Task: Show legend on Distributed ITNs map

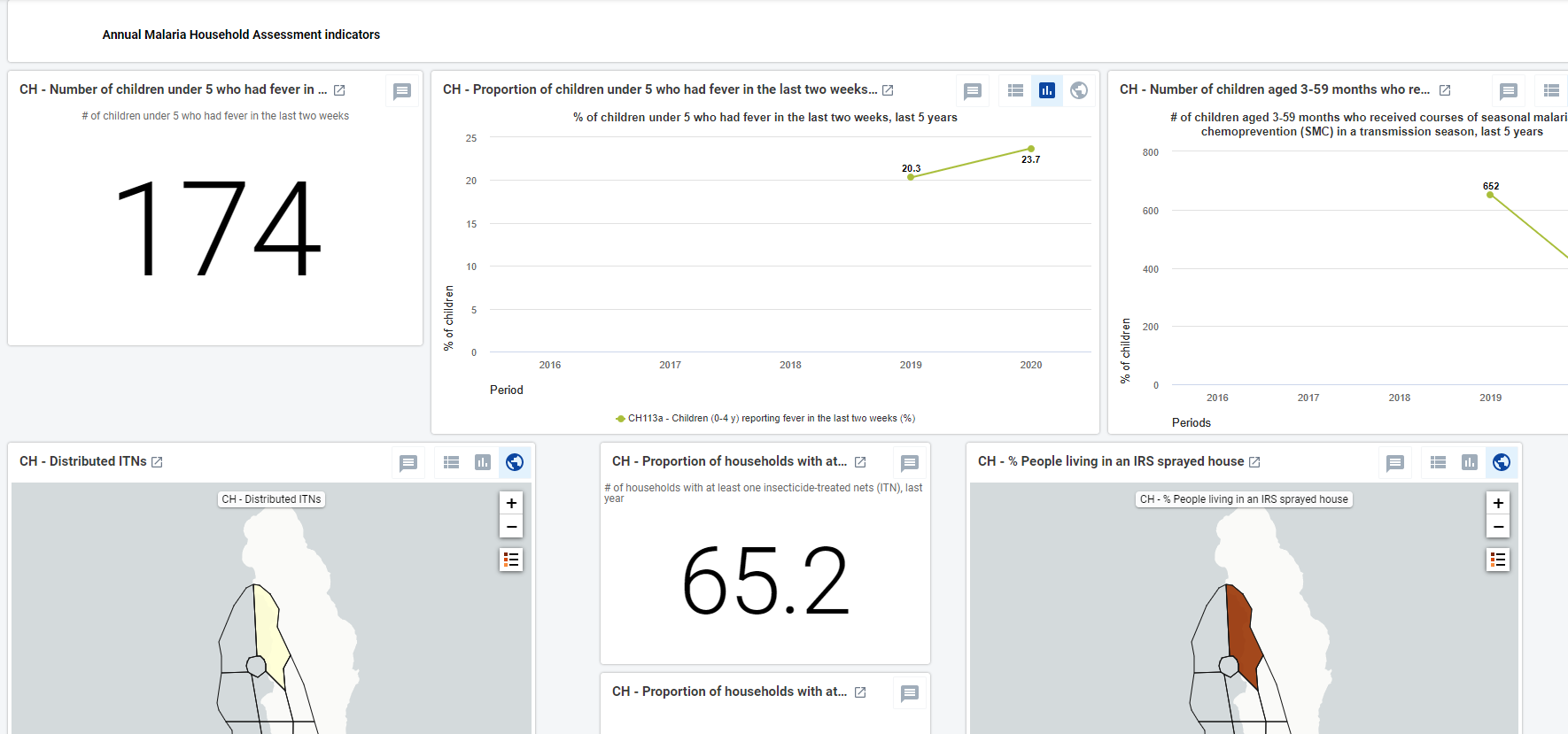Action: [x=511, y=560]
